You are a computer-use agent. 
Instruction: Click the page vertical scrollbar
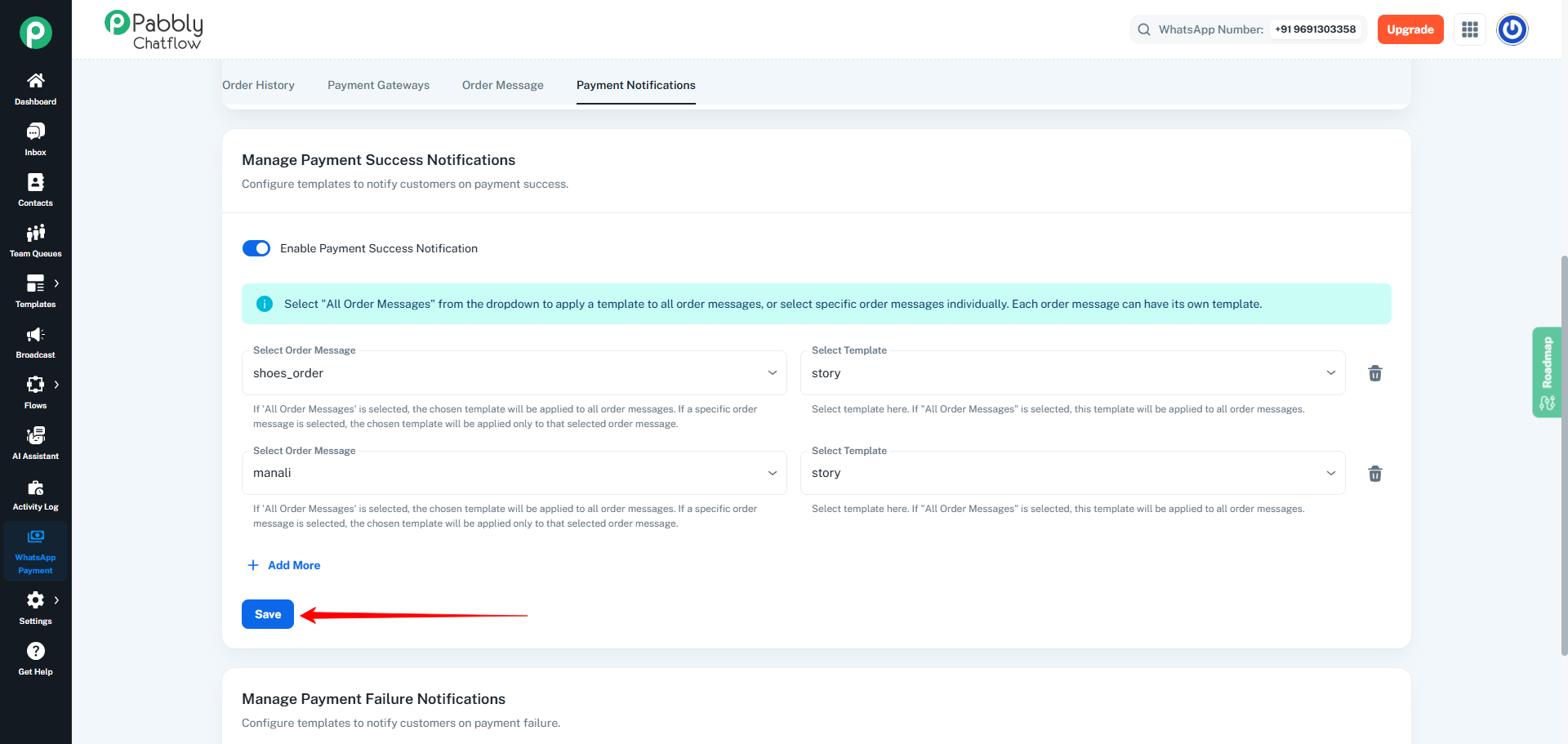(1564, 455)
